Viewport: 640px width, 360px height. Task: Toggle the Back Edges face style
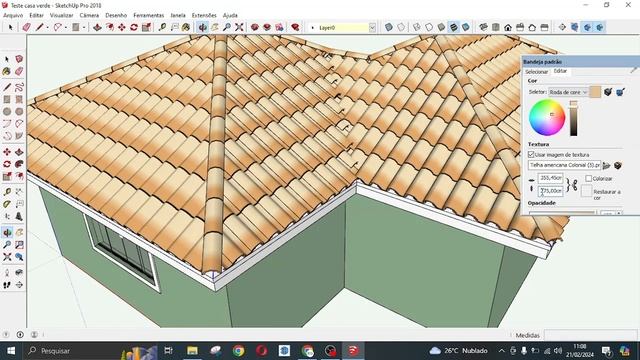click(401, 27)
